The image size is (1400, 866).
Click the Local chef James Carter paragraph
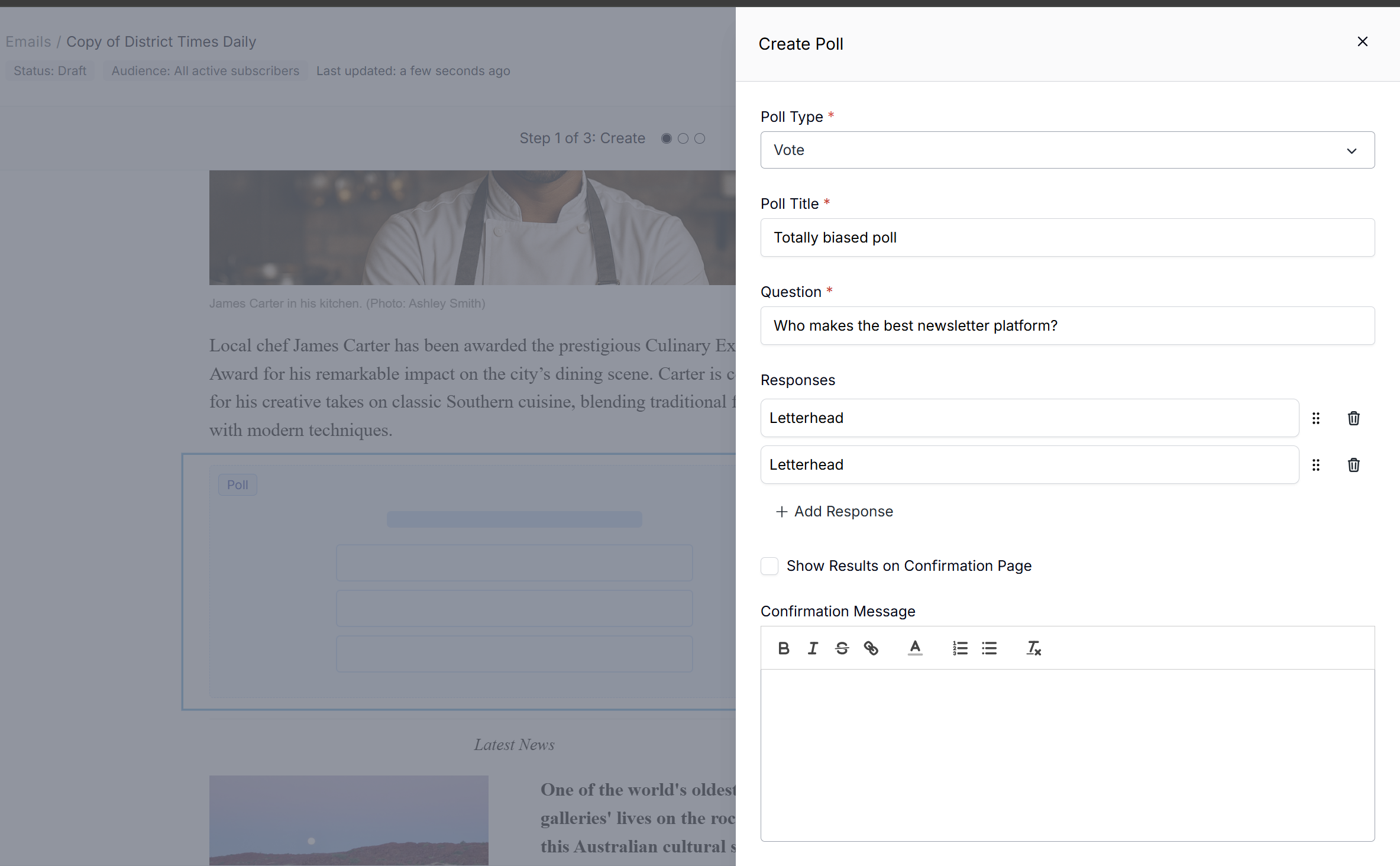click(x=472, y=387)
